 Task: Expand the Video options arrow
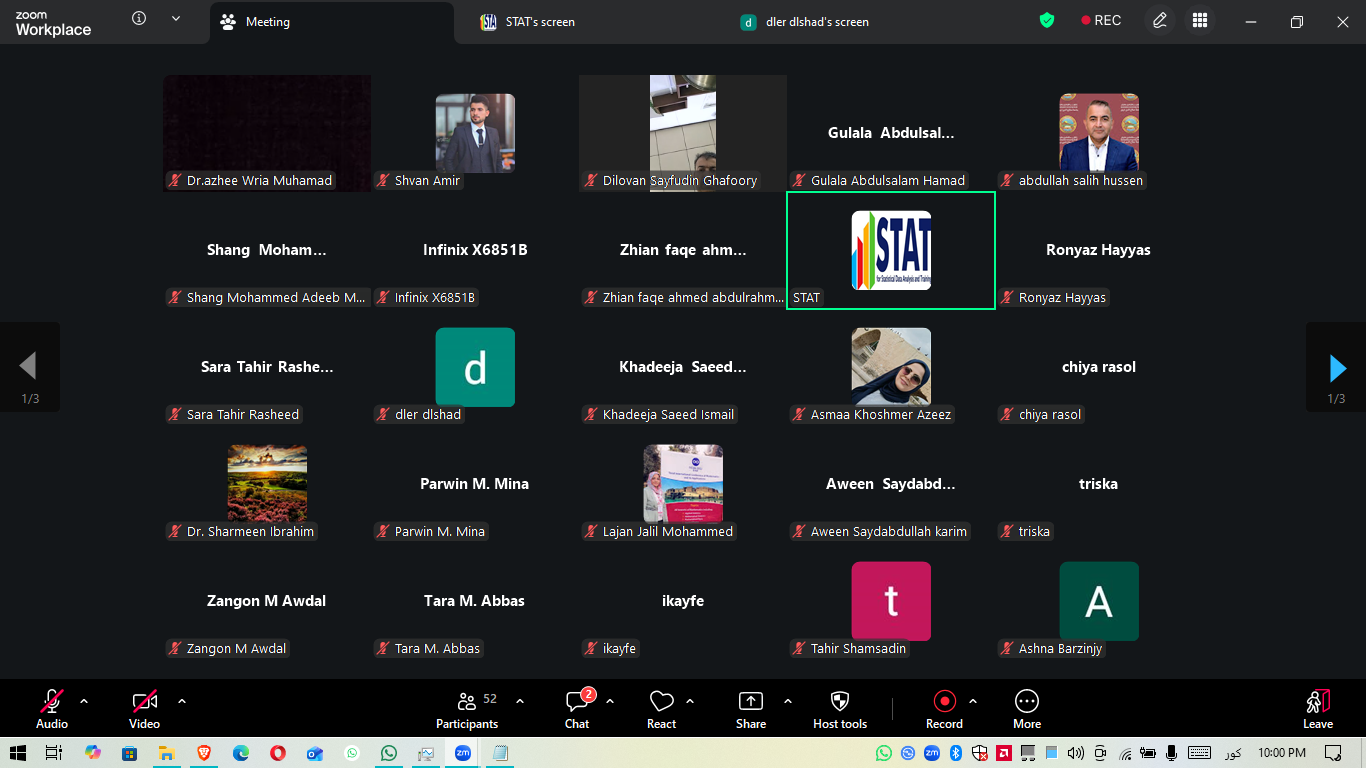pos(182,701)
